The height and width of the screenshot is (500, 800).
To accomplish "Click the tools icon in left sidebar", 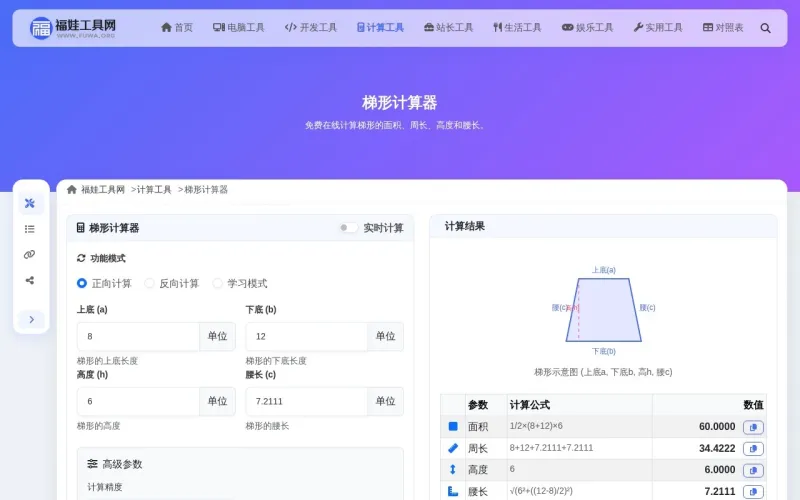I will (30, 203).
